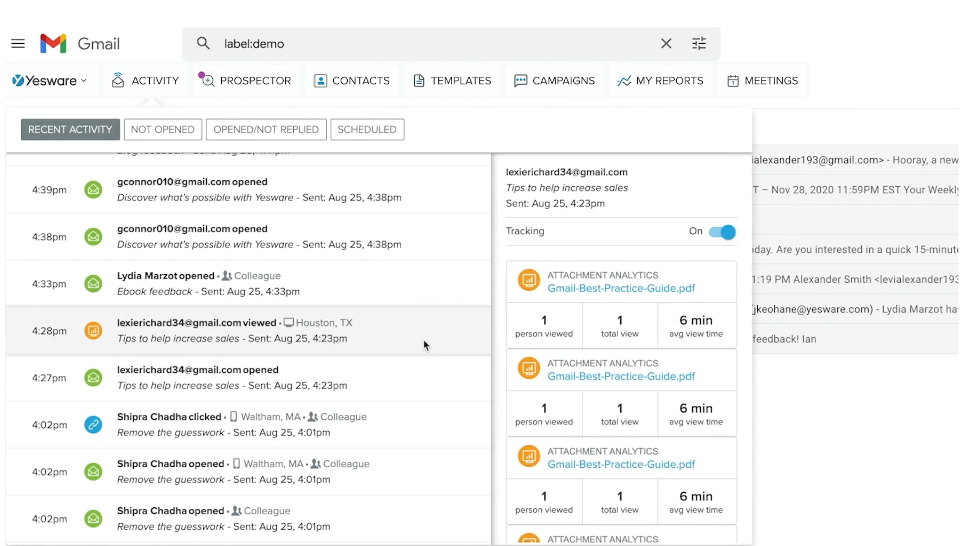The height and width of the screenshot is (546, 964).
Task: Click the opened-email icon for Lydia Marzot
Action: pyautogui.click(x=93, y=283)
